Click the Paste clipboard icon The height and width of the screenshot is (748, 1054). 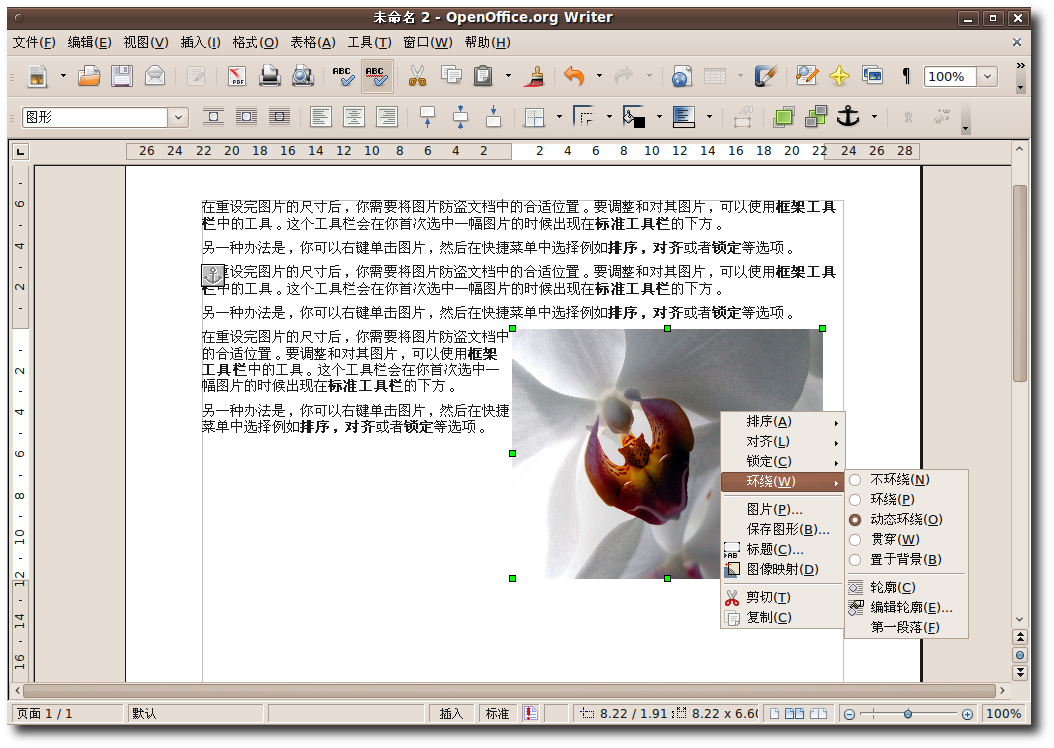coord(483,76)
